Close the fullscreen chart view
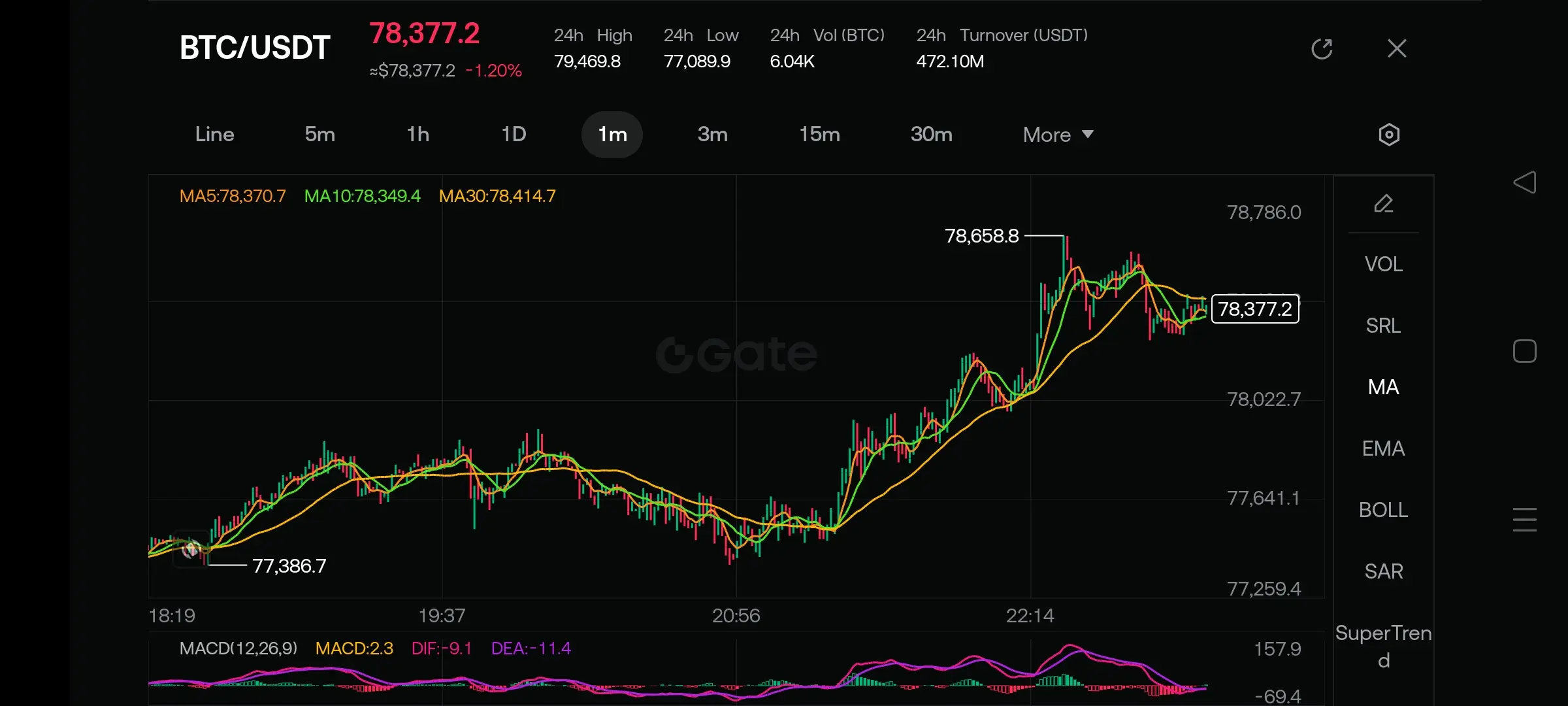This screenshot has width=1568, height=706. tap(1397, 48)
